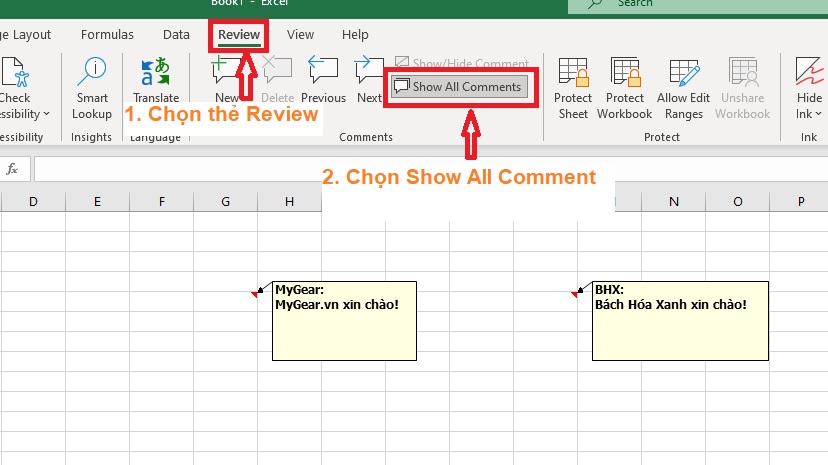
Task: Select column F header
Action: tap(162, 202)
